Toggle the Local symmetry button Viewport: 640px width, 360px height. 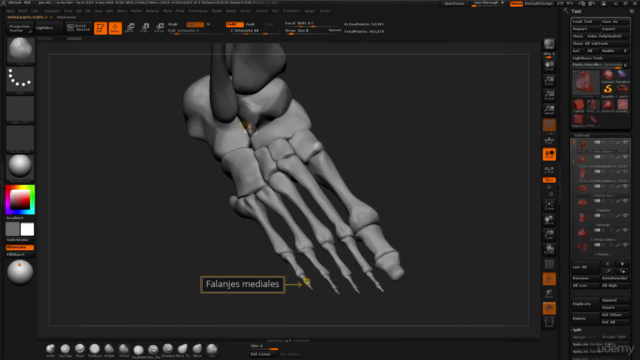tap(549, 154)
